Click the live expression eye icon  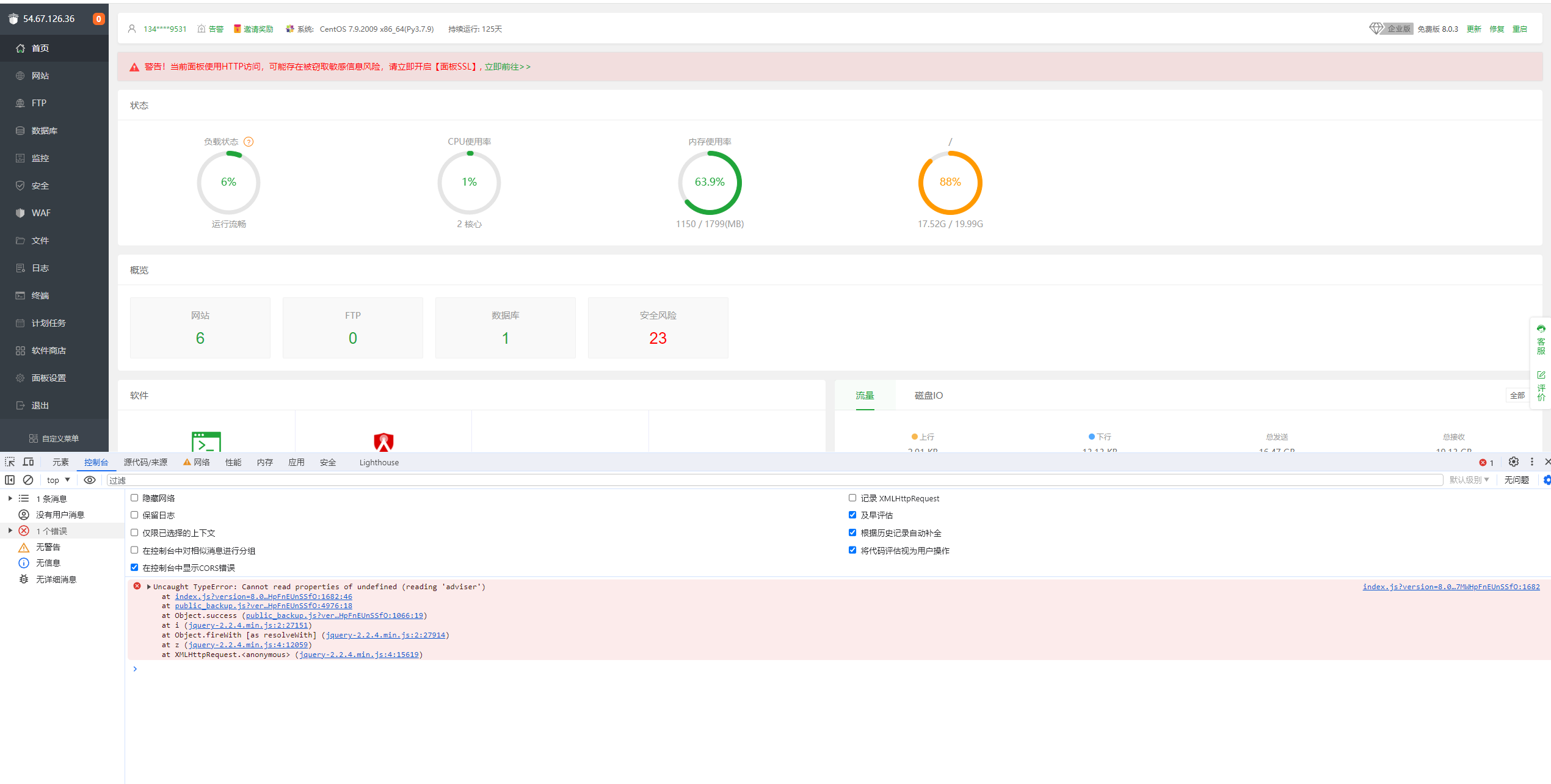[90, 480]
